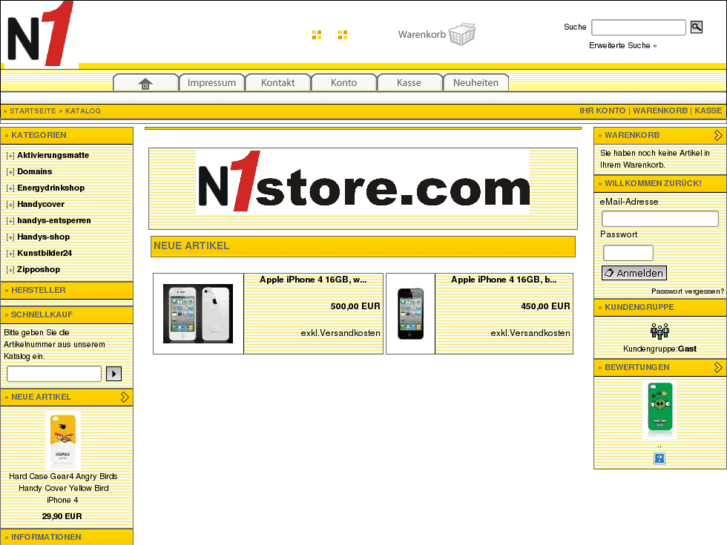The width and height of the screenshot is (727, 545).
Task: Expand the handys-entsperren category
Action: (x=10, y=221)
